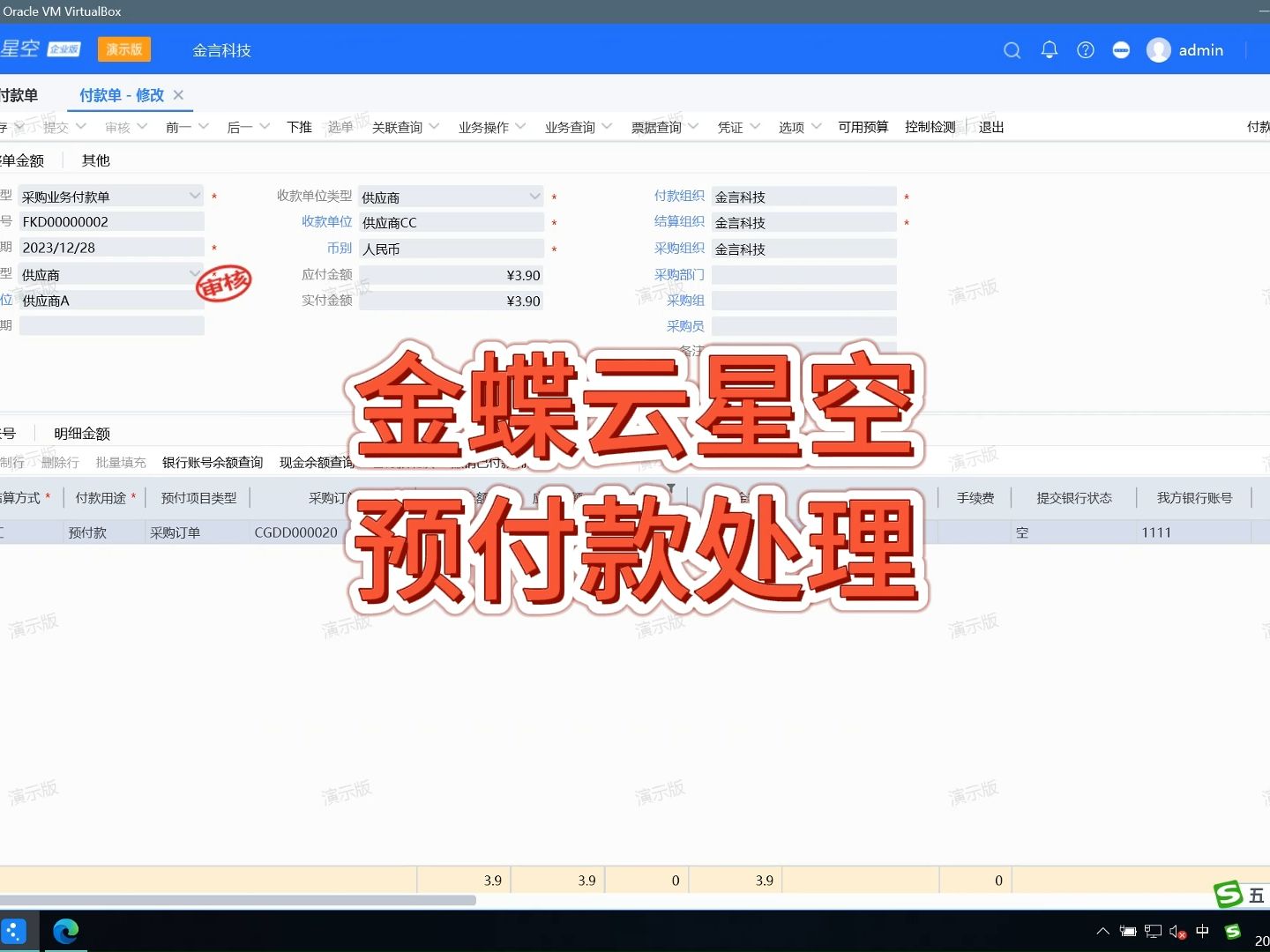Click the 现金余额查询 button
Image resolution: width=1270 pixels, height=952 pixels.
click(x=317, y=463)
